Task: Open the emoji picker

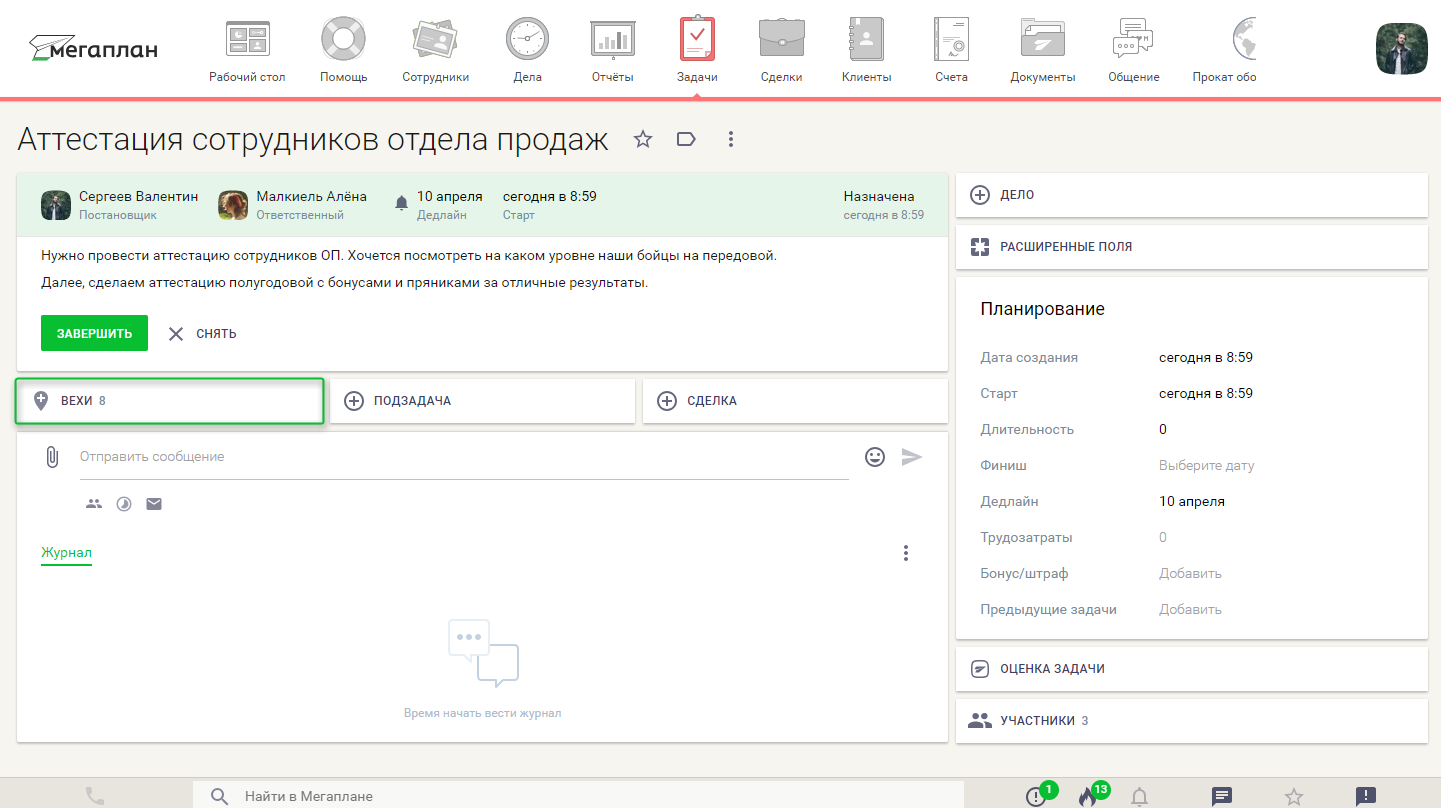Action: pos(875,457)
